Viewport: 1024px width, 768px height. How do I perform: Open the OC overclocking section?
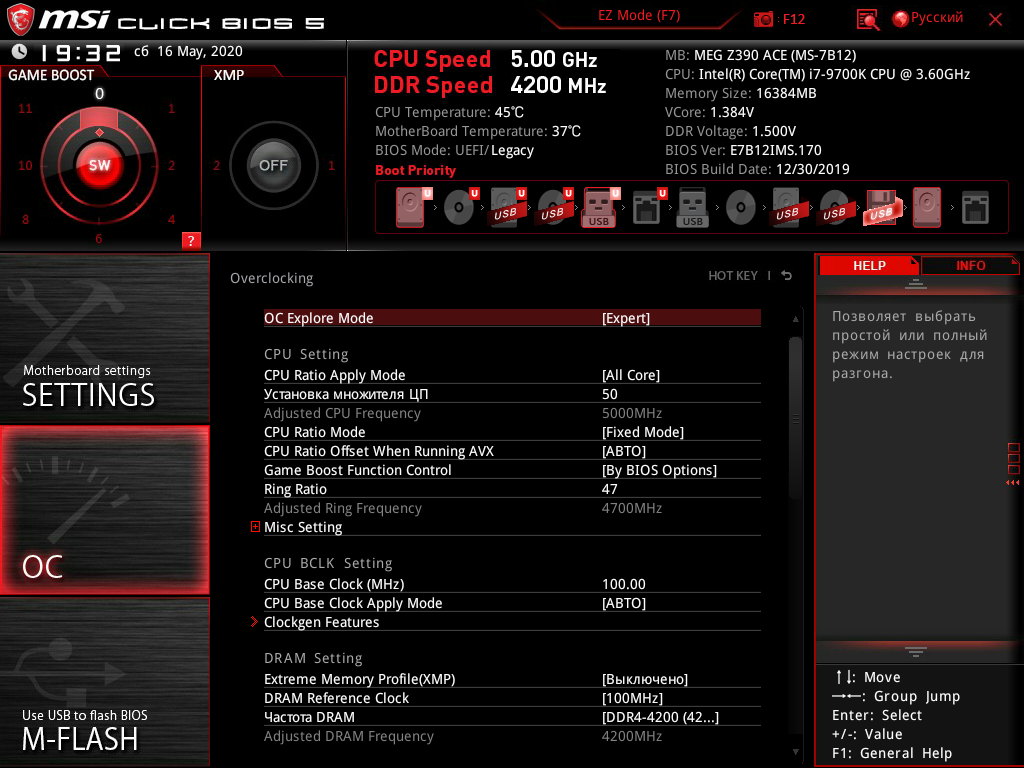coord(104,510)
